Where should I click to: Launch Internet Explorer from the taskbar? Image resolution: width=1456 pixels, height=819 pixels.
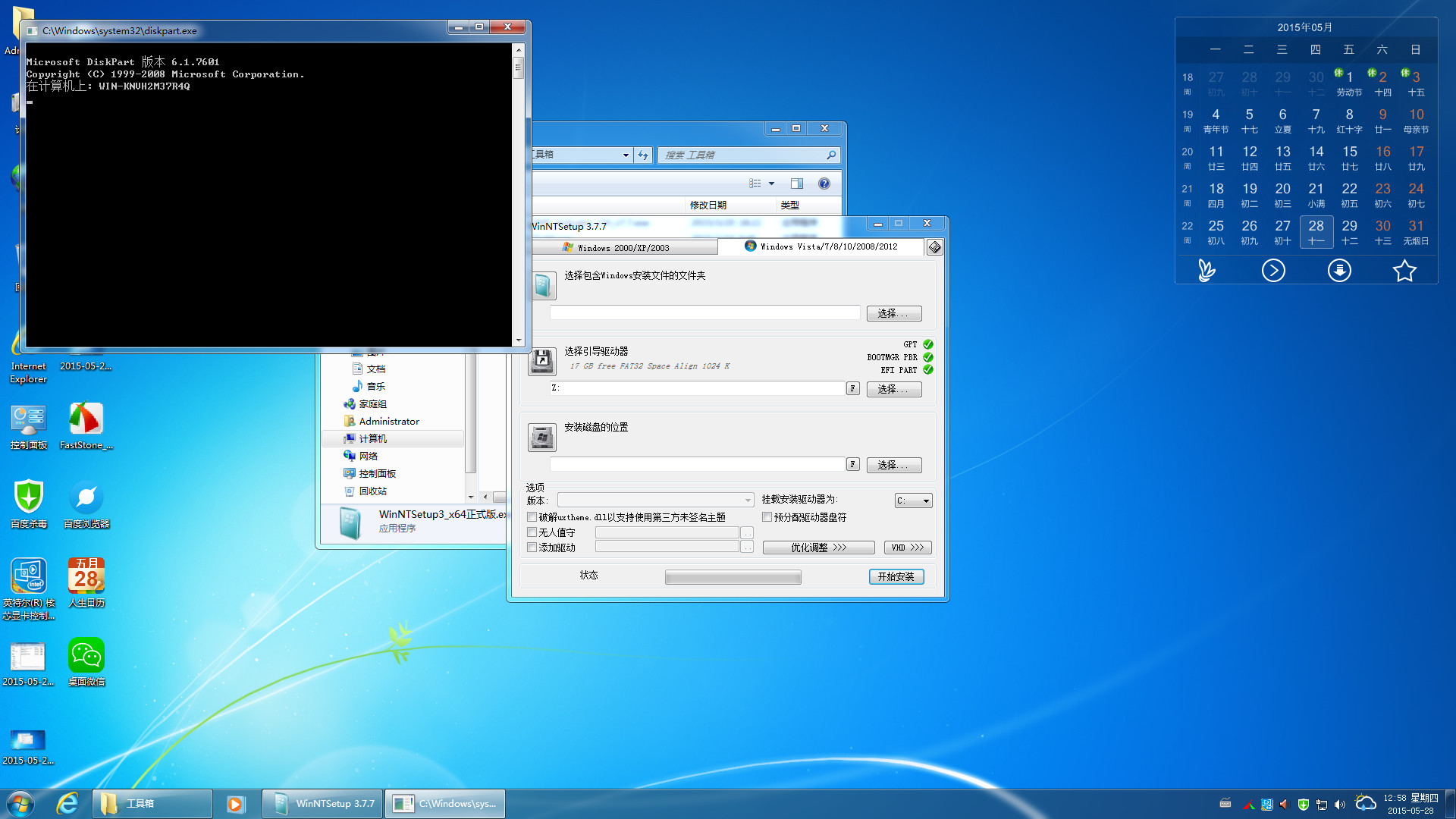tap(67, 804)
